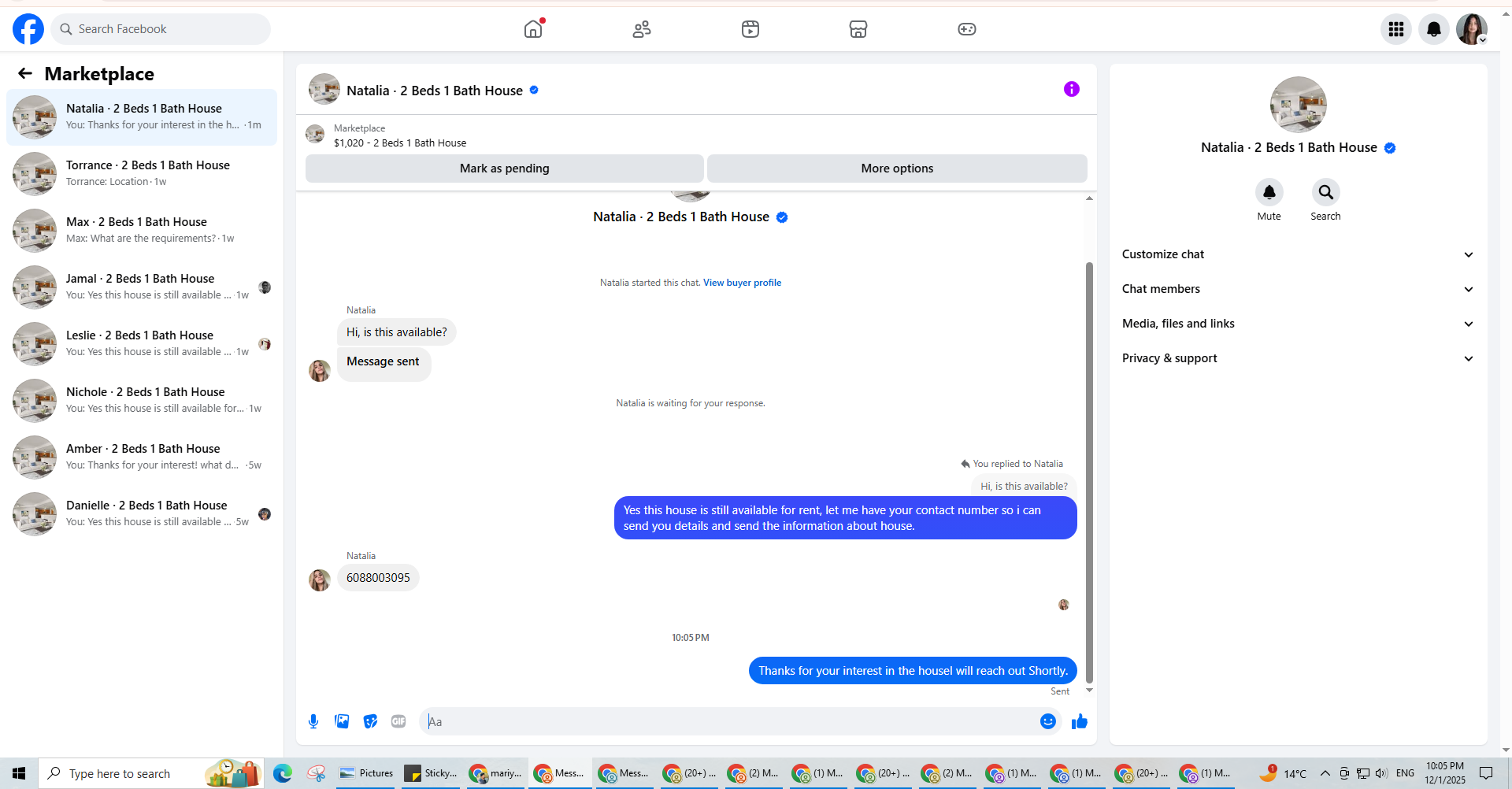Screen dimensions: 1512x789
Task: Attach a photo or file
Action: (342, 721)
